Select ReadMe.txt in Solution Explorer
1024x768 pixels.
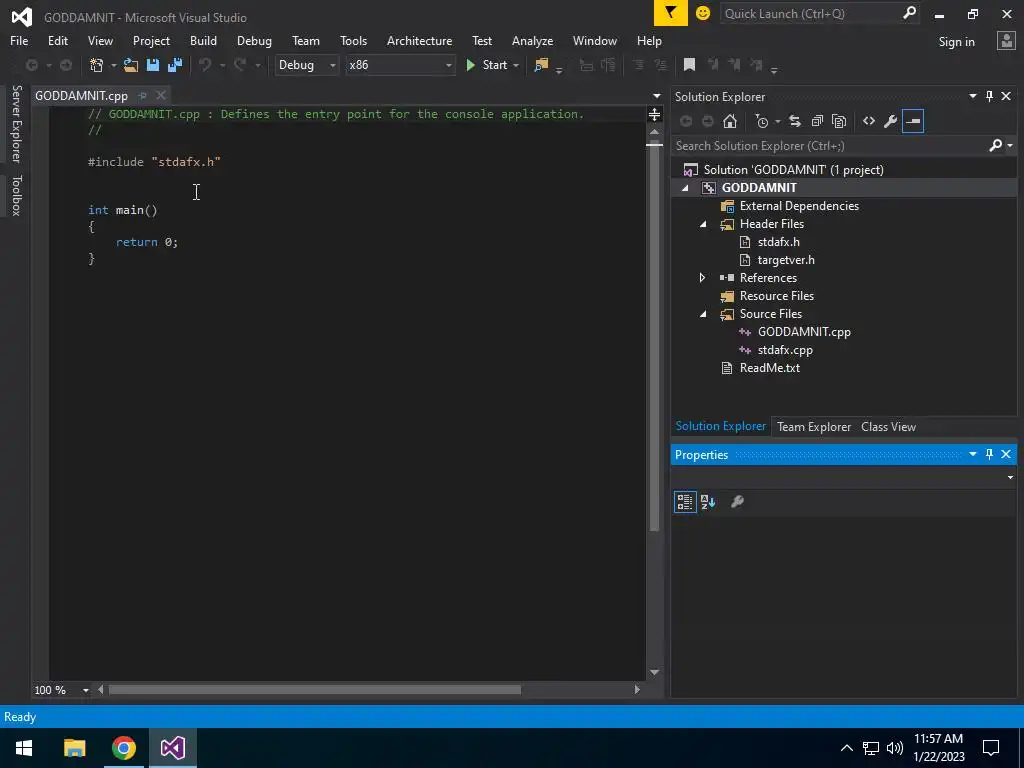coord(769,368)
